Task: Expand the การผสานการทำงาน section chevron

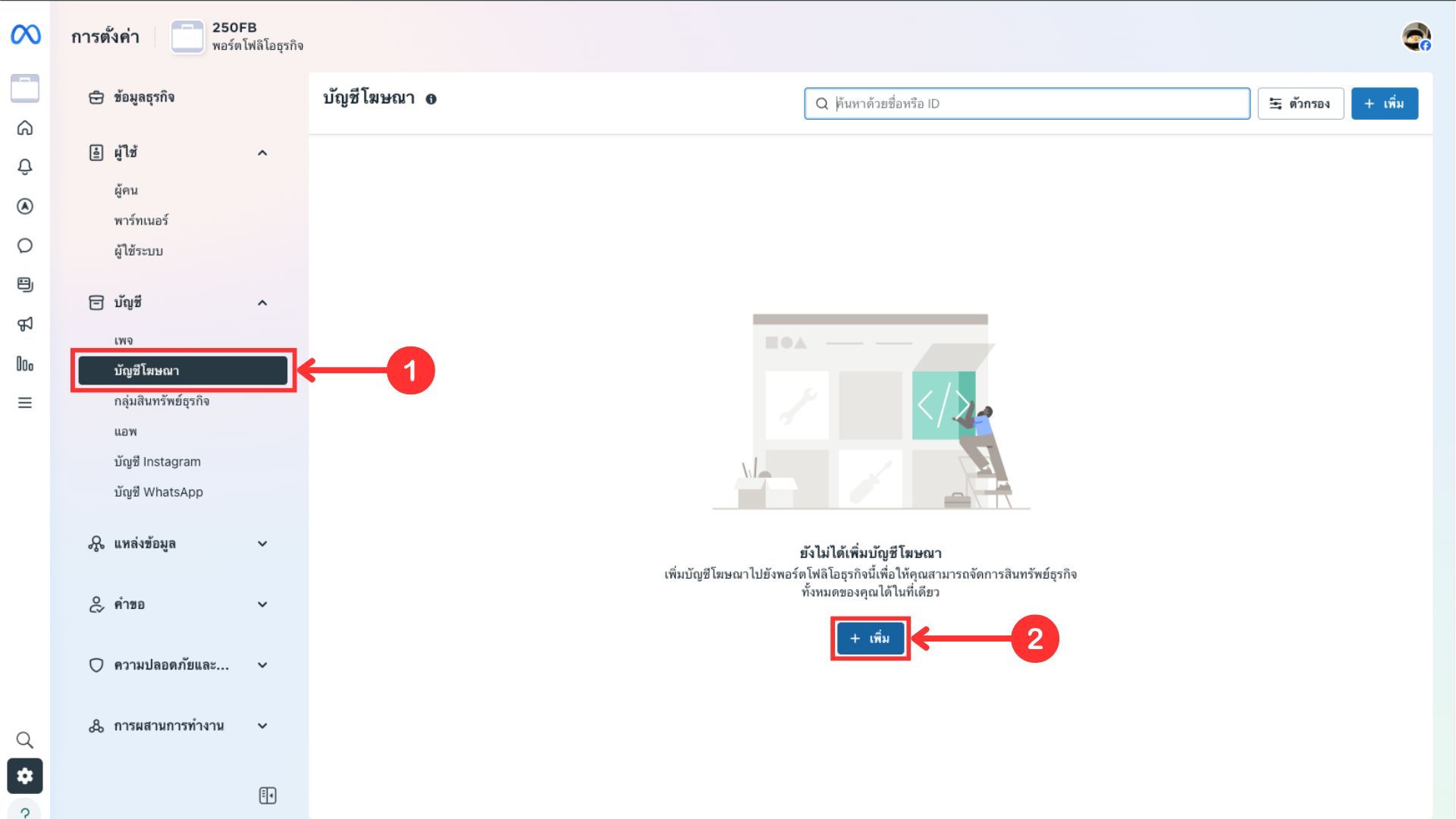Action: tap(262, 726)
